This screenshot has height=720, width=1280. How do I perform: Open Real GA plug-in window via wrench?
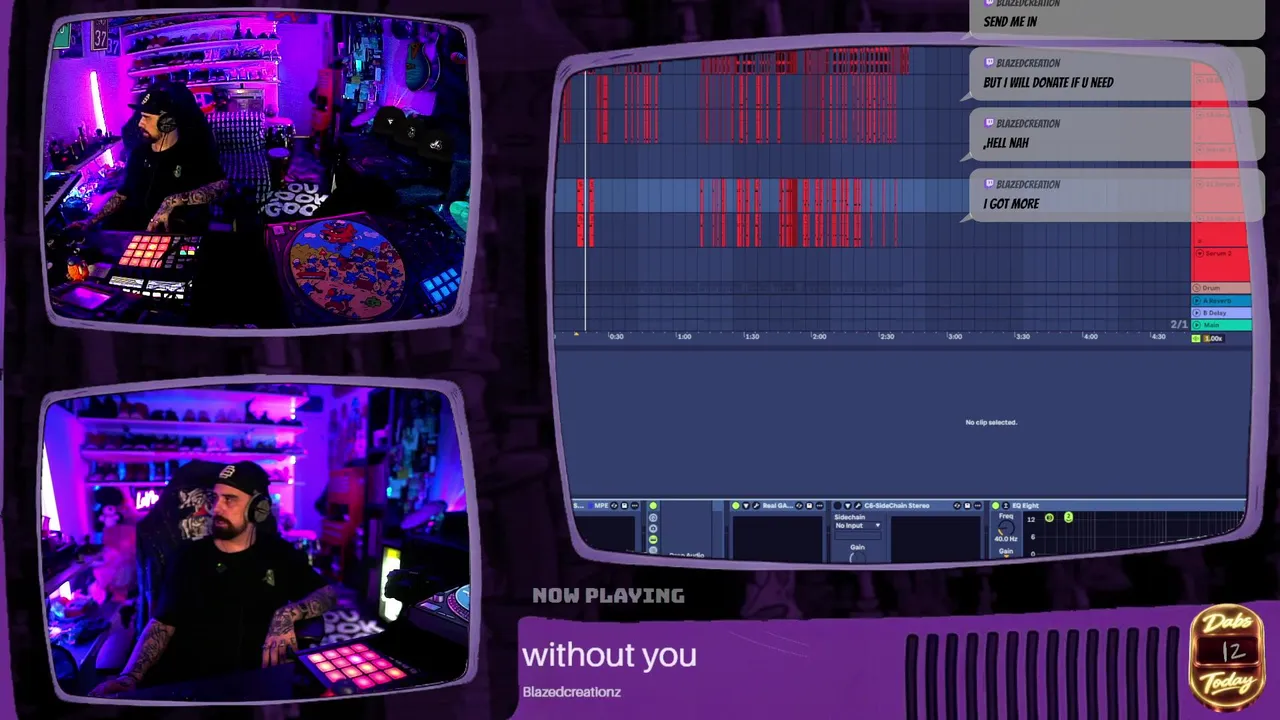756,506
